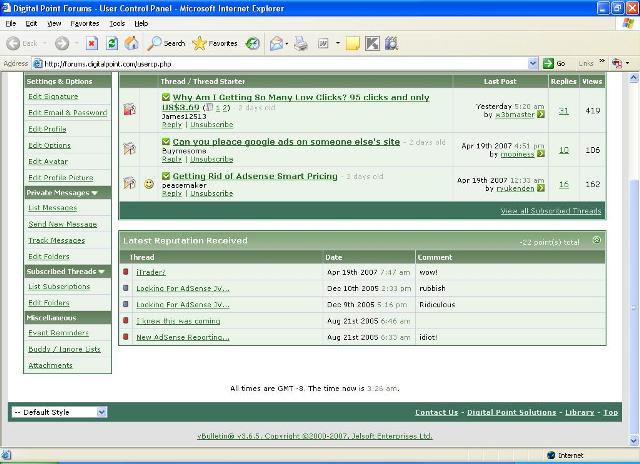Open Contact Us footer link
Screen dimensions: 640x464
(436, 412)
